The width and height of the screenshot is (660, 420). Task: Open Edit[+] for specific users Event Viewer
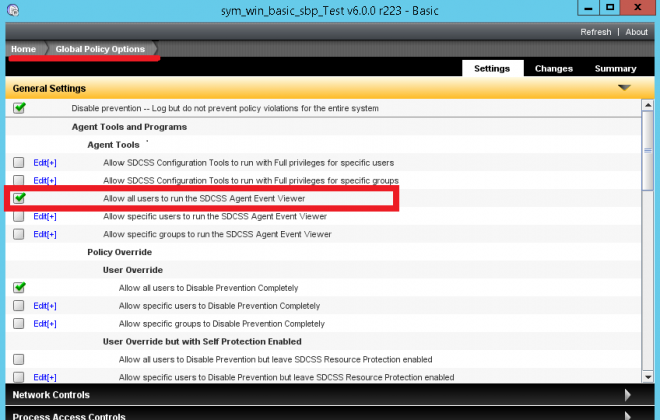point(45,216)
